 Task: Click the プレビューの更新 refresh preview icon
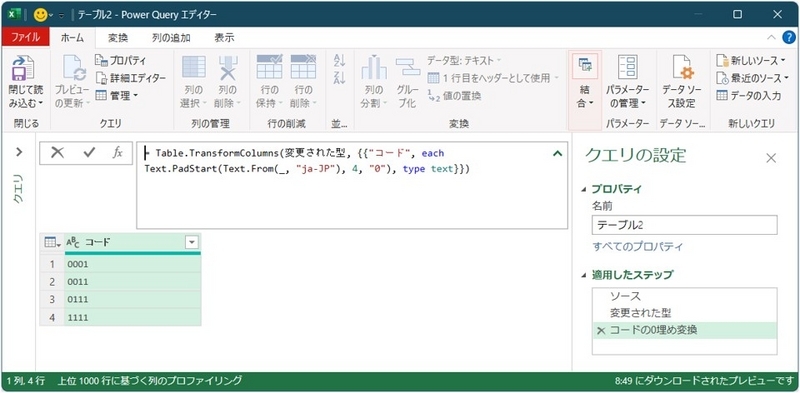pos(73,68)
